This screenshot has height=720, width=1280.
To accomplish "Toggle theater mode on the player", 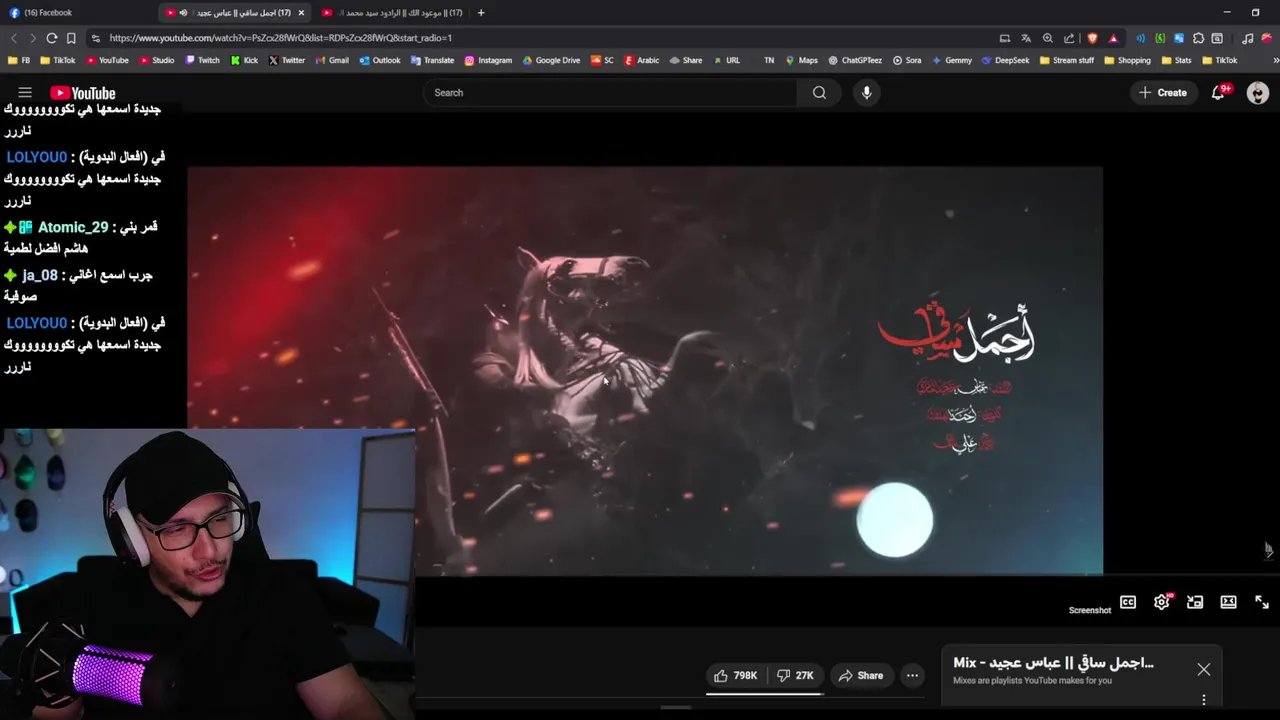I will tap(1228, 602).
